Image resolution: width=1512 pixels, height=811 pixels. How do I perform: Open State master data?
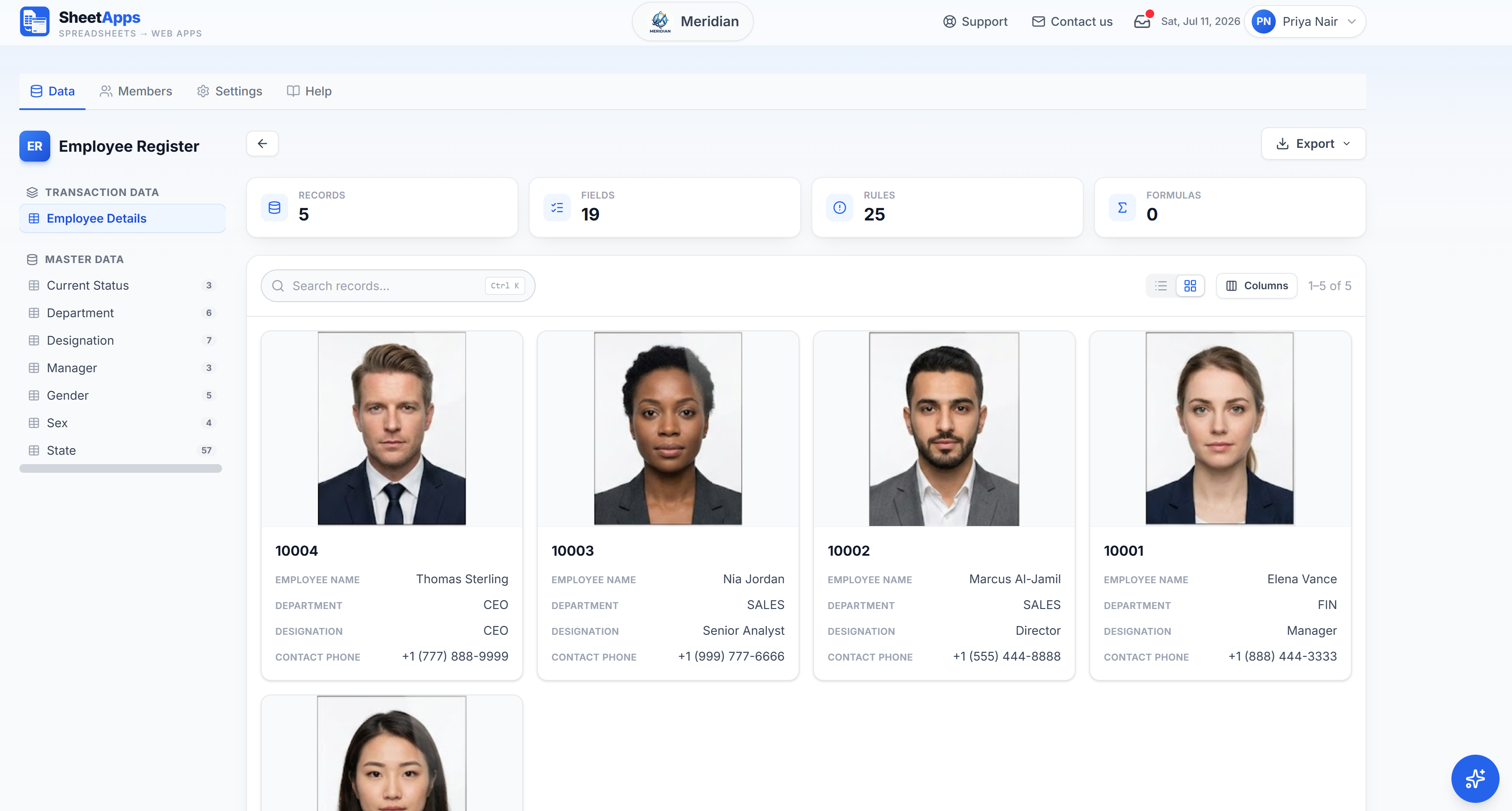point(122,450)
